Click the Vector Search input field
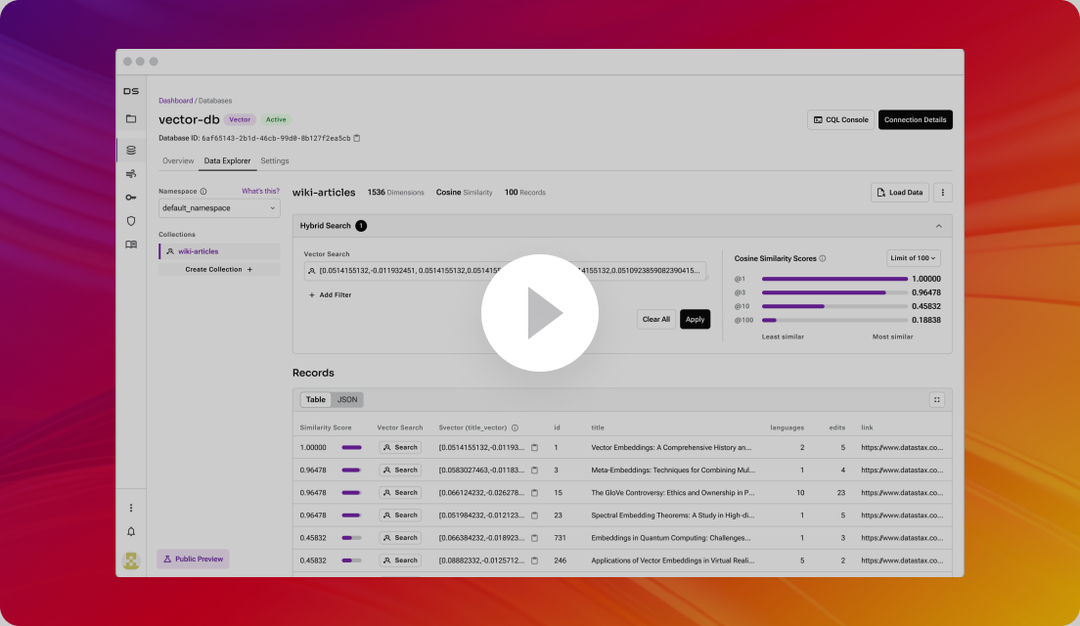 tap(505, 271)
